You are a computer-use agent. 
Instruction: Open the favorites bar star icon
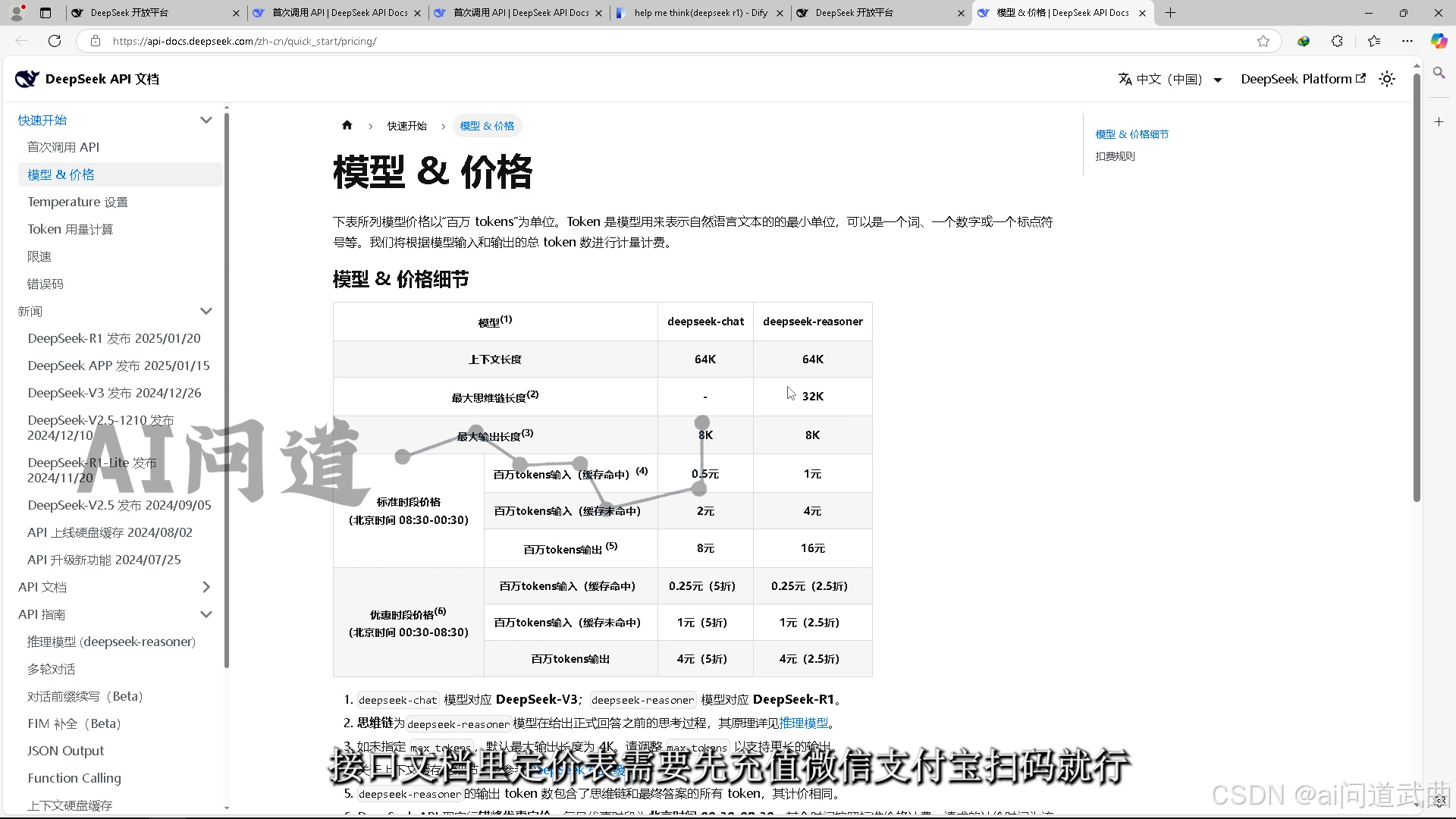pyautogui.click(x=1374, y=41)
